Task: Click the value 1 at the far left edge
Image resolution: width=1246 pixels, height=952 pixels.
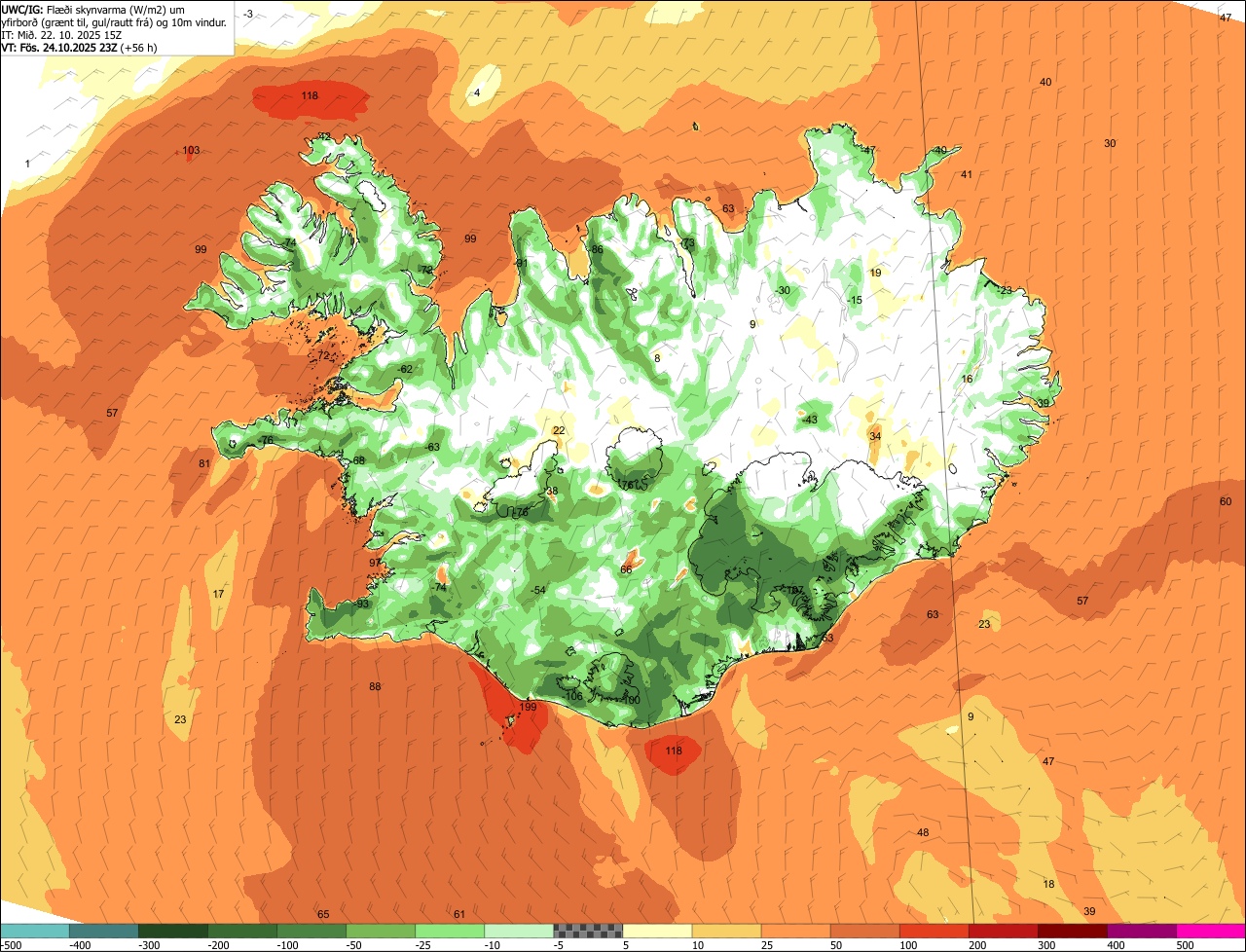Action: point(27,164)
